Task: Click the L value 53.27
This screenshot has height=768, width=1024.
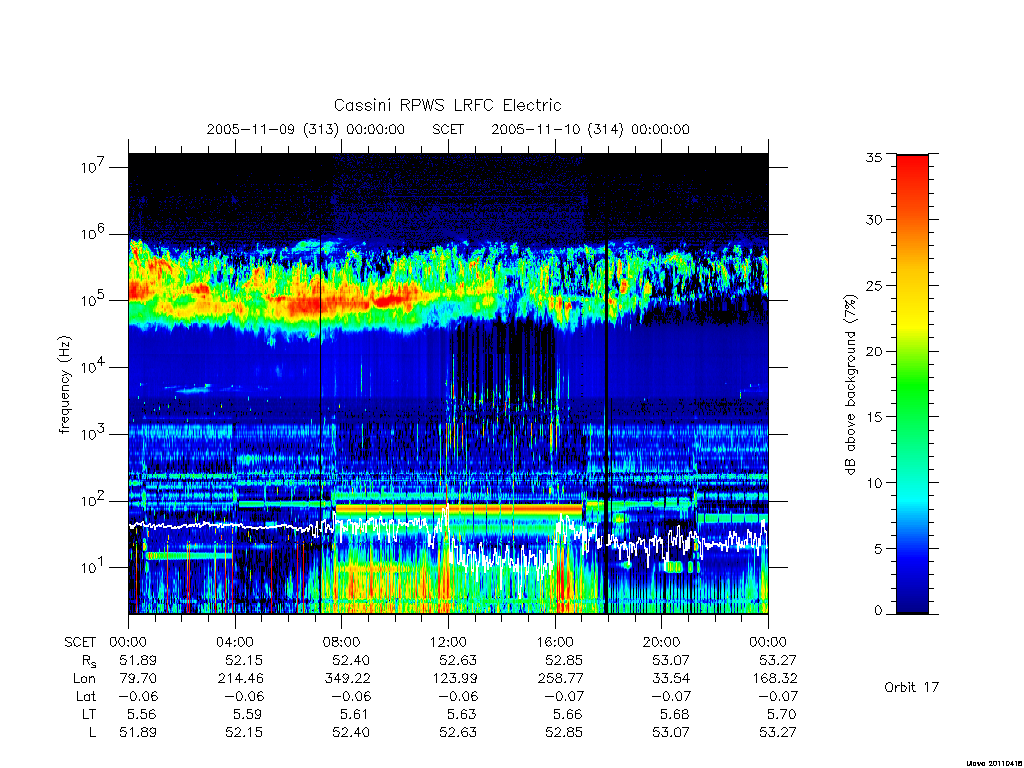Action: 778,732
